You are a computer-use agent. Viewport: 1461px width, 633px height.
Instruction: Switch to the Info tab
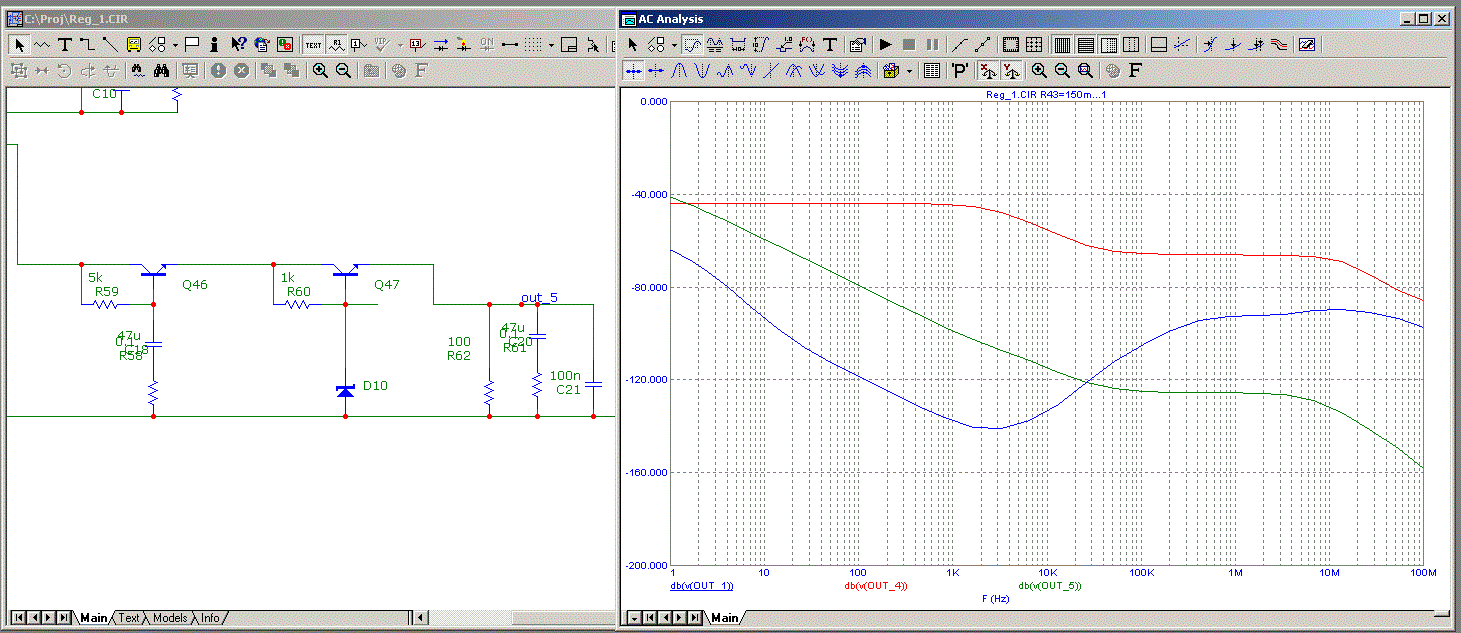210,618
